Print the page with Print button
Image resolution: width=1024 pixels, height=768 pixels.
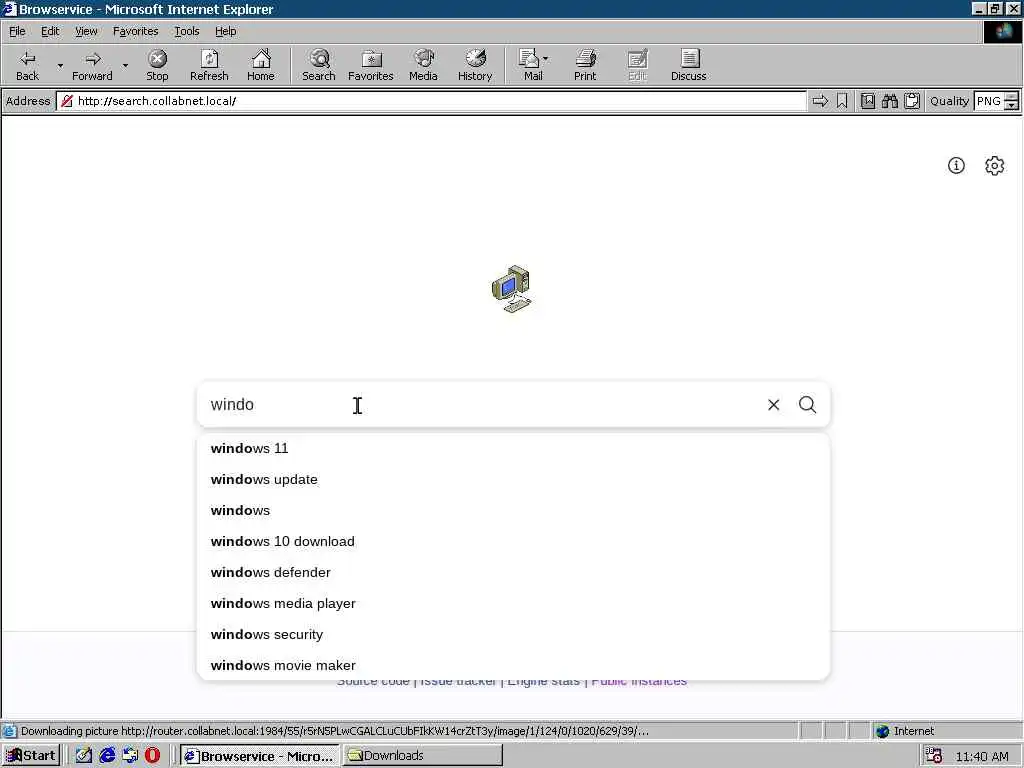pos(585,65)
